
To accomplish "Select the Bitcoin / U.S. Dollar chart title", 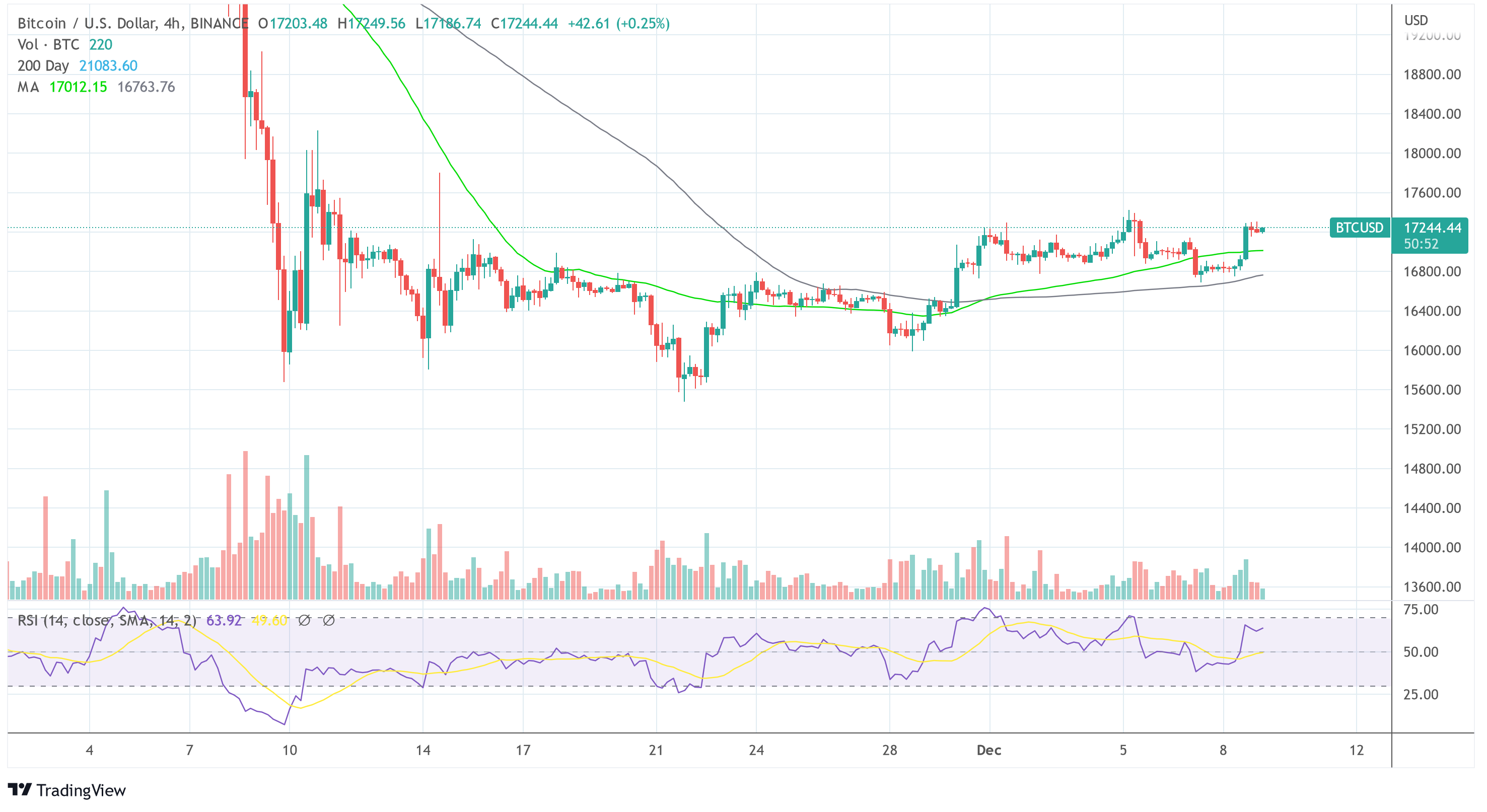I will pos(133,24).
